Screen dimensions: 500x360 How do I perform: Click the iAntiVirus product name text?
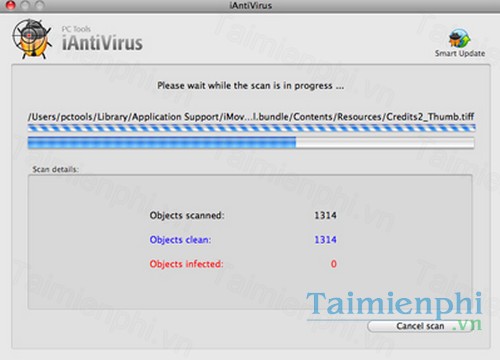point(102,44)
